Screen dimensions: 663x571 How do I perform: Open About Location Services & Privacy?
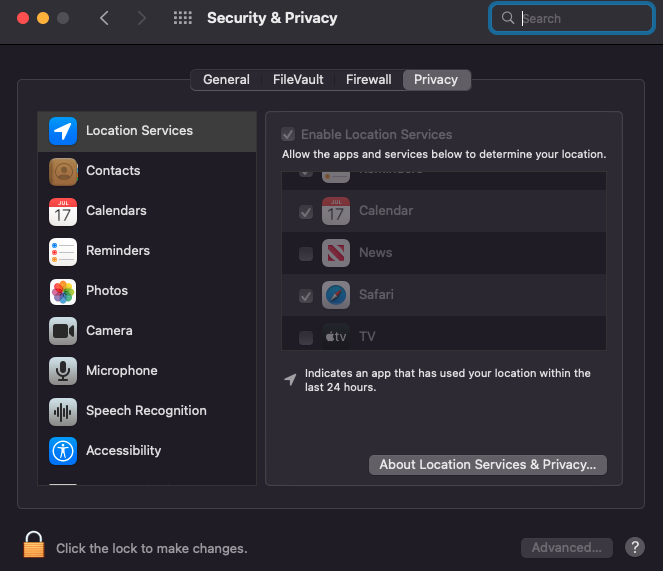click(488, 464)
